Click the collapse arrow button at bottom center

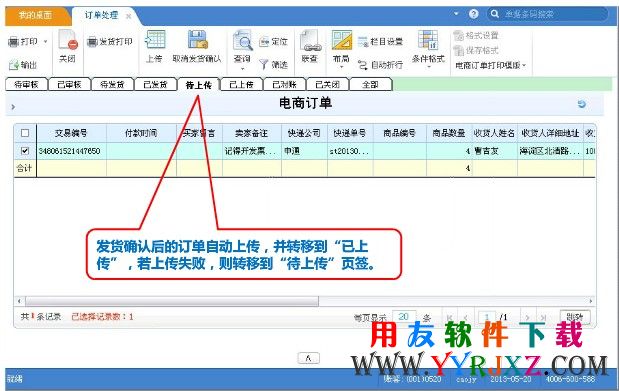click(308, 358)
